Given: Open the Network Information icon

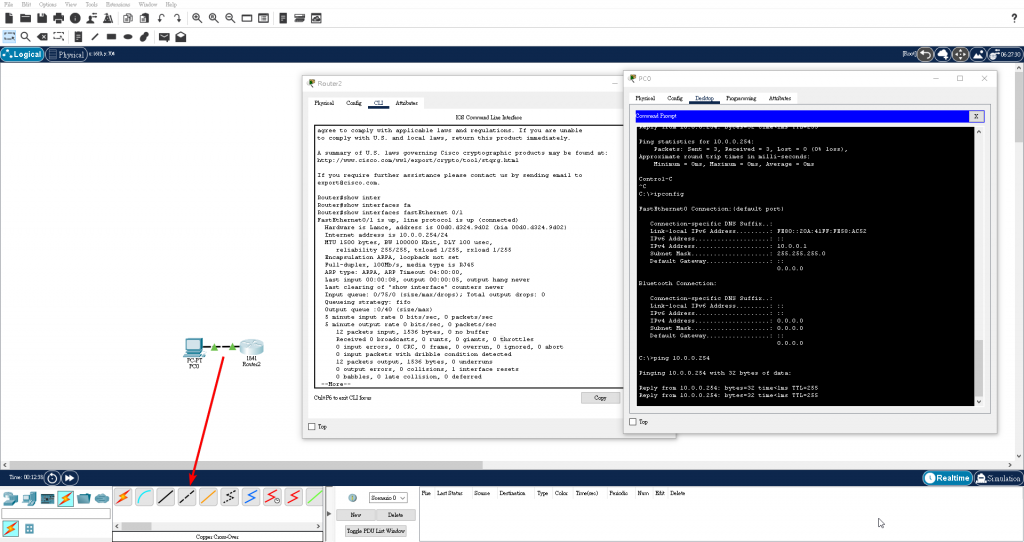Looking at the screenshot, I should (75, 18).
